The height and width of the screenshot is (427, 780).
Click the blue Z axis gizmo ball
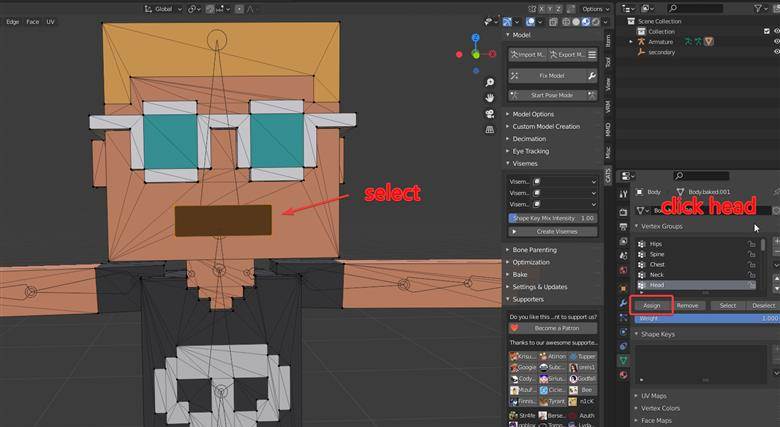pyautogui.click(x=476, y=38)
